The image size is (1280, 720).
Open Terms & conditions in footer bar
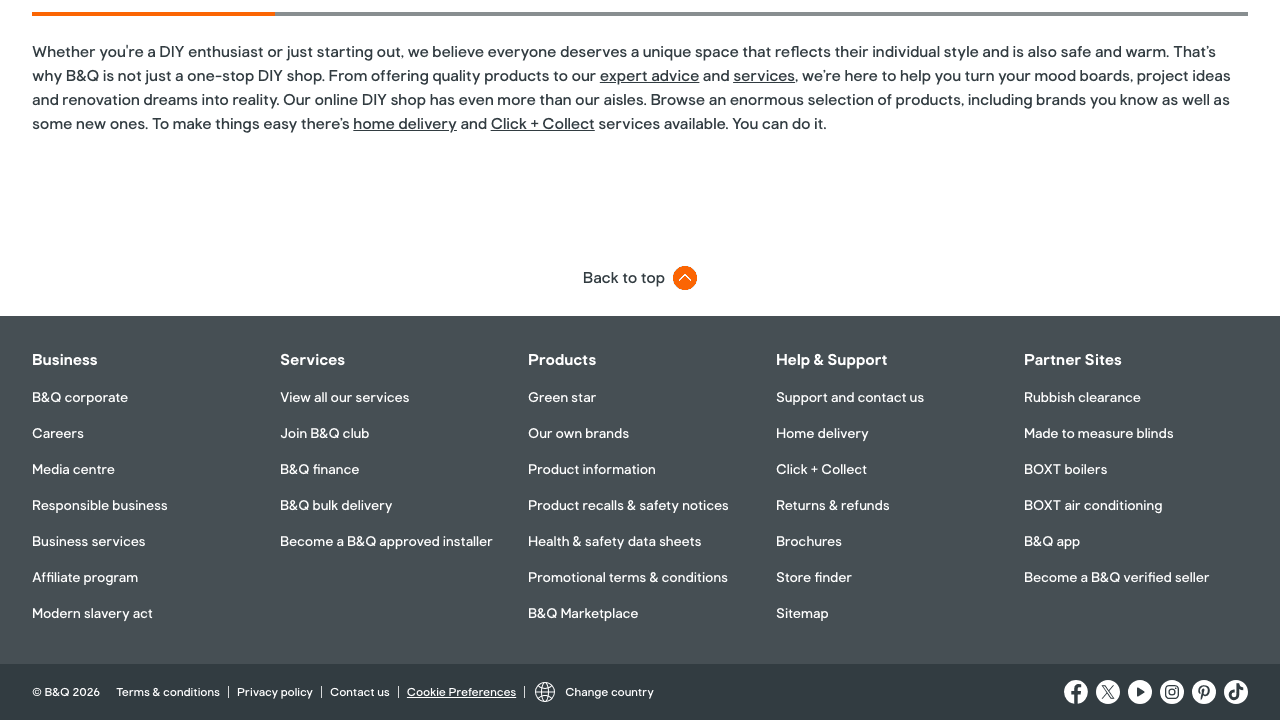pos(168,692)
